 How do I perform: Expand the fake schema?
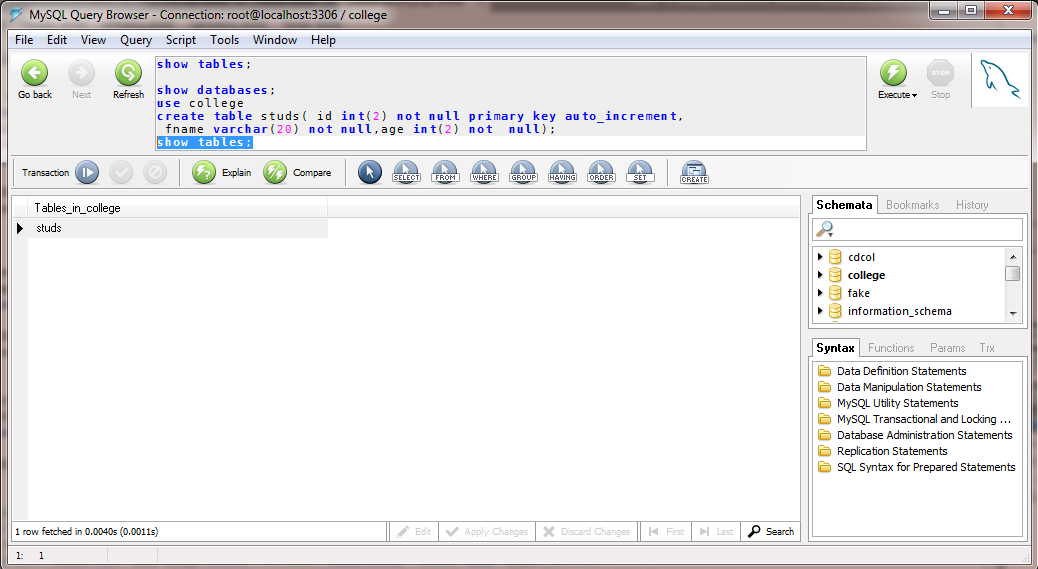click(820, 292)
